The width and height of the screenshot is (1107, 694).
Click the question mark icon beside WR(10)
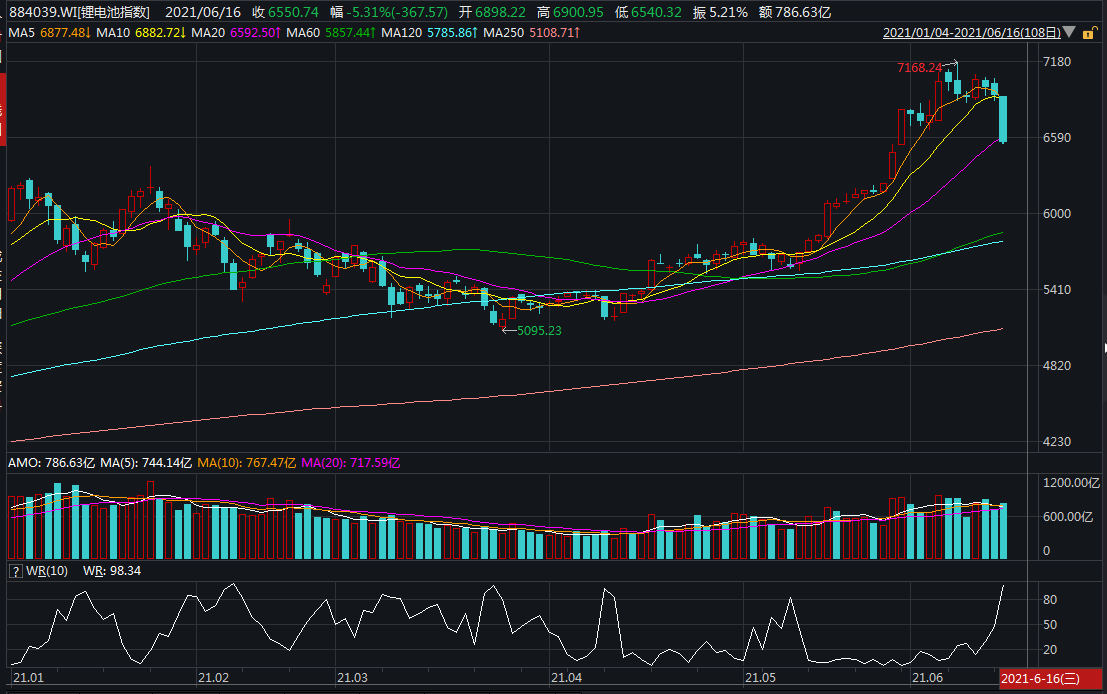click(x=15, y=570)
